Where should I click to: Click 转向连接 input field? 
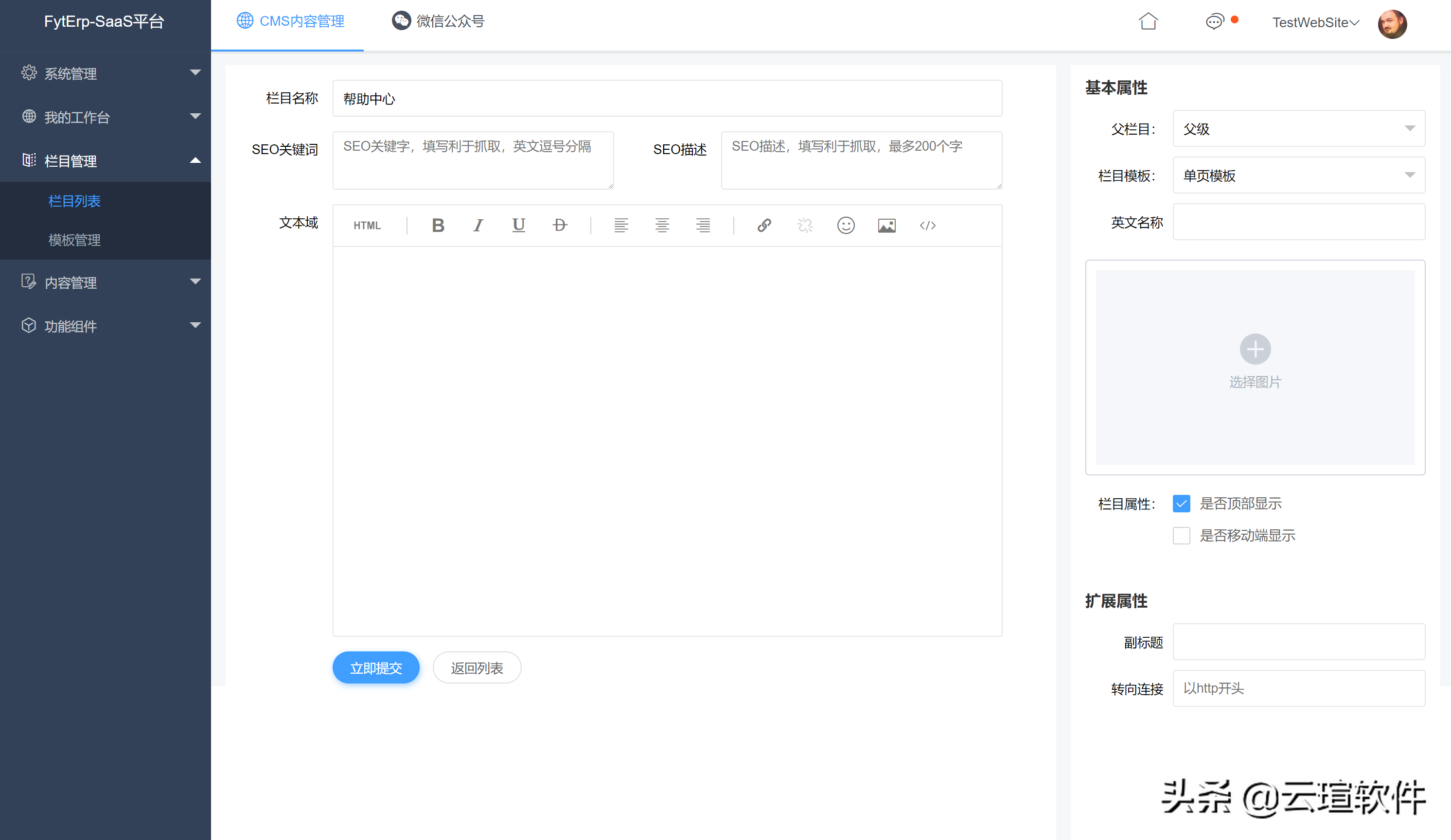1298,688
